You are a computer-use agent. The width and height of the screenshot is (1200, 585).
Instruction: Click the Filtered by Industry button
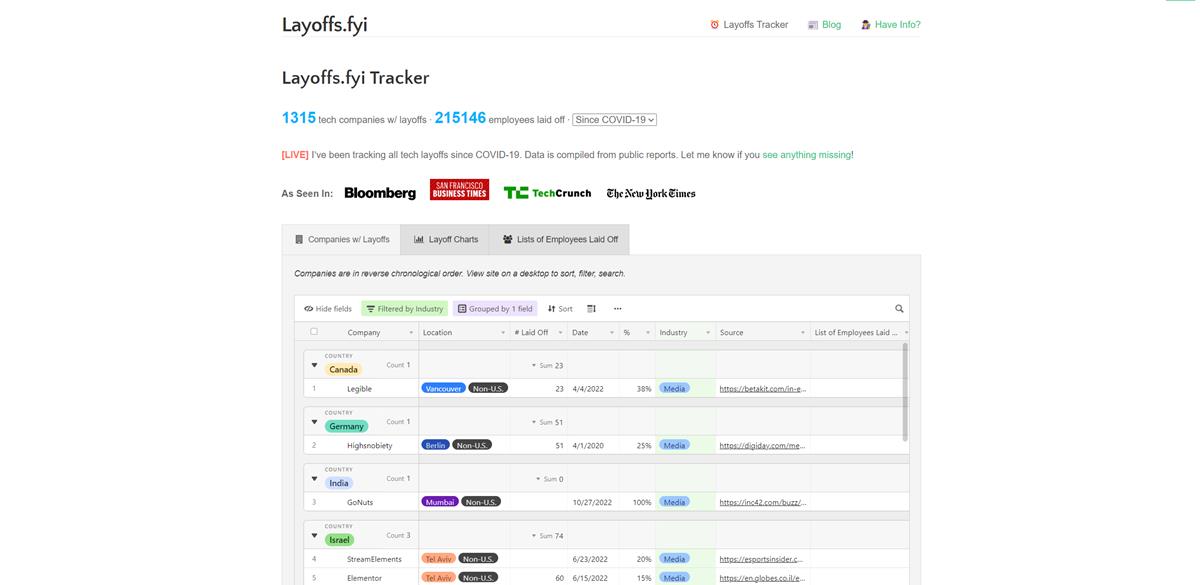coord(405,309)
